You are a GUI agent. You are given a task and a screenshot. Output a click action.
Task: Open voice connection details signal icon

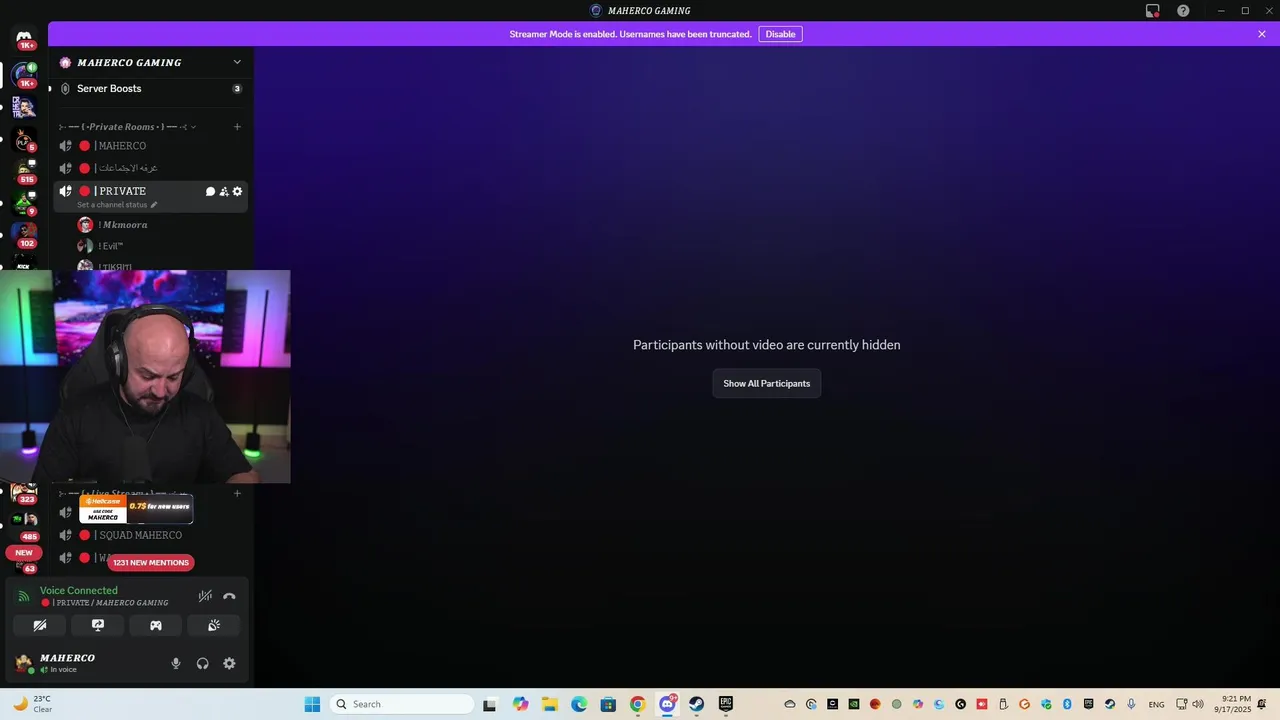[24, 596]
